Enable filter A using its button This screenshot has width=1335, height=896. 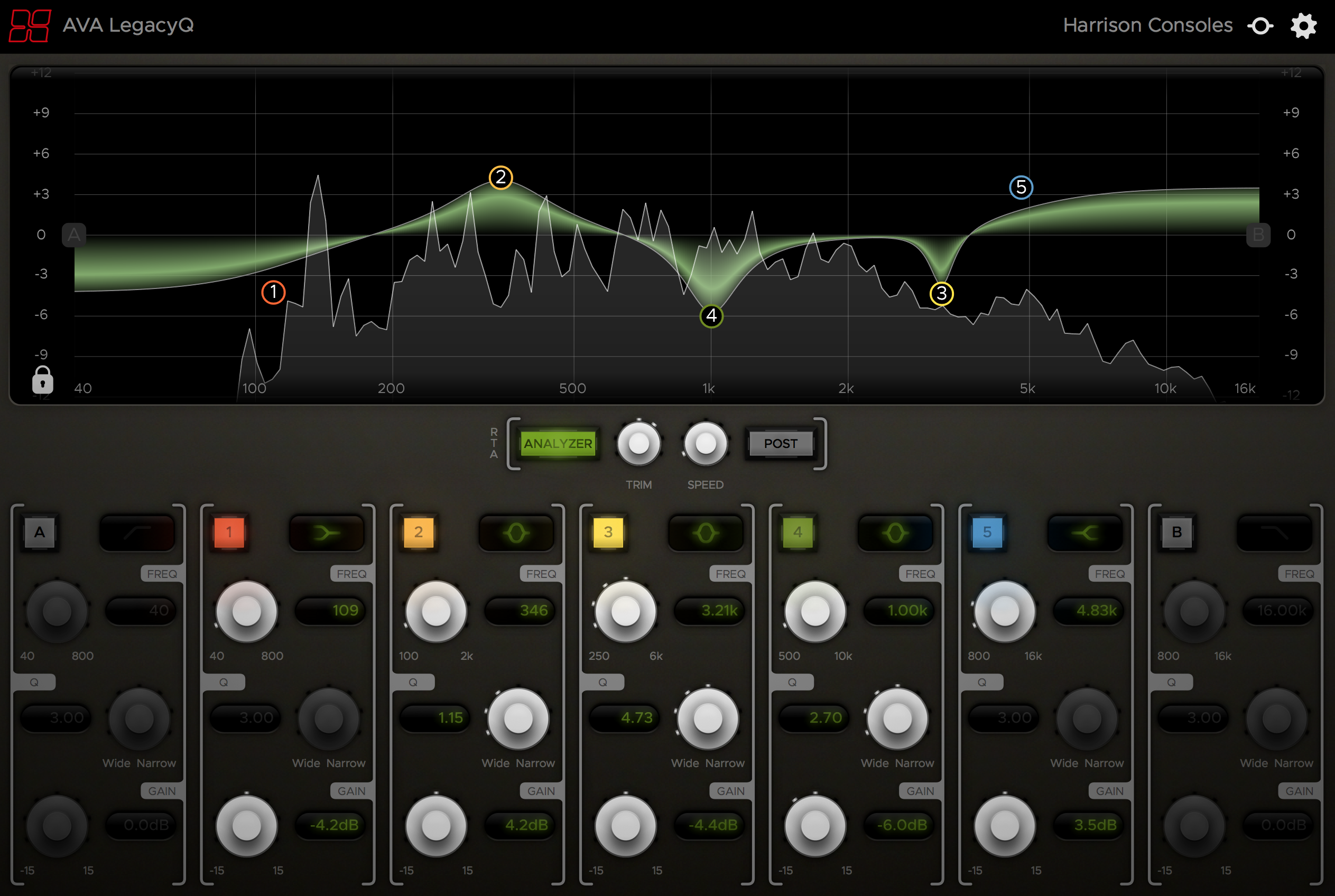(40, 533)
